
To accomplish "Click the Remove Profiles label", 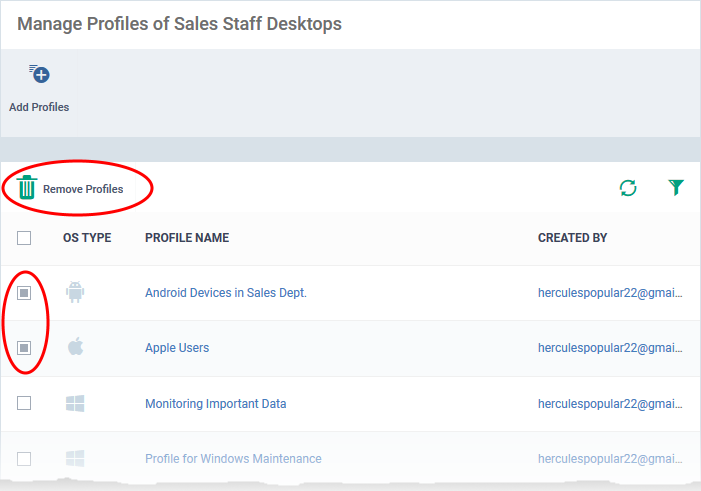I will tap(83, 189).
